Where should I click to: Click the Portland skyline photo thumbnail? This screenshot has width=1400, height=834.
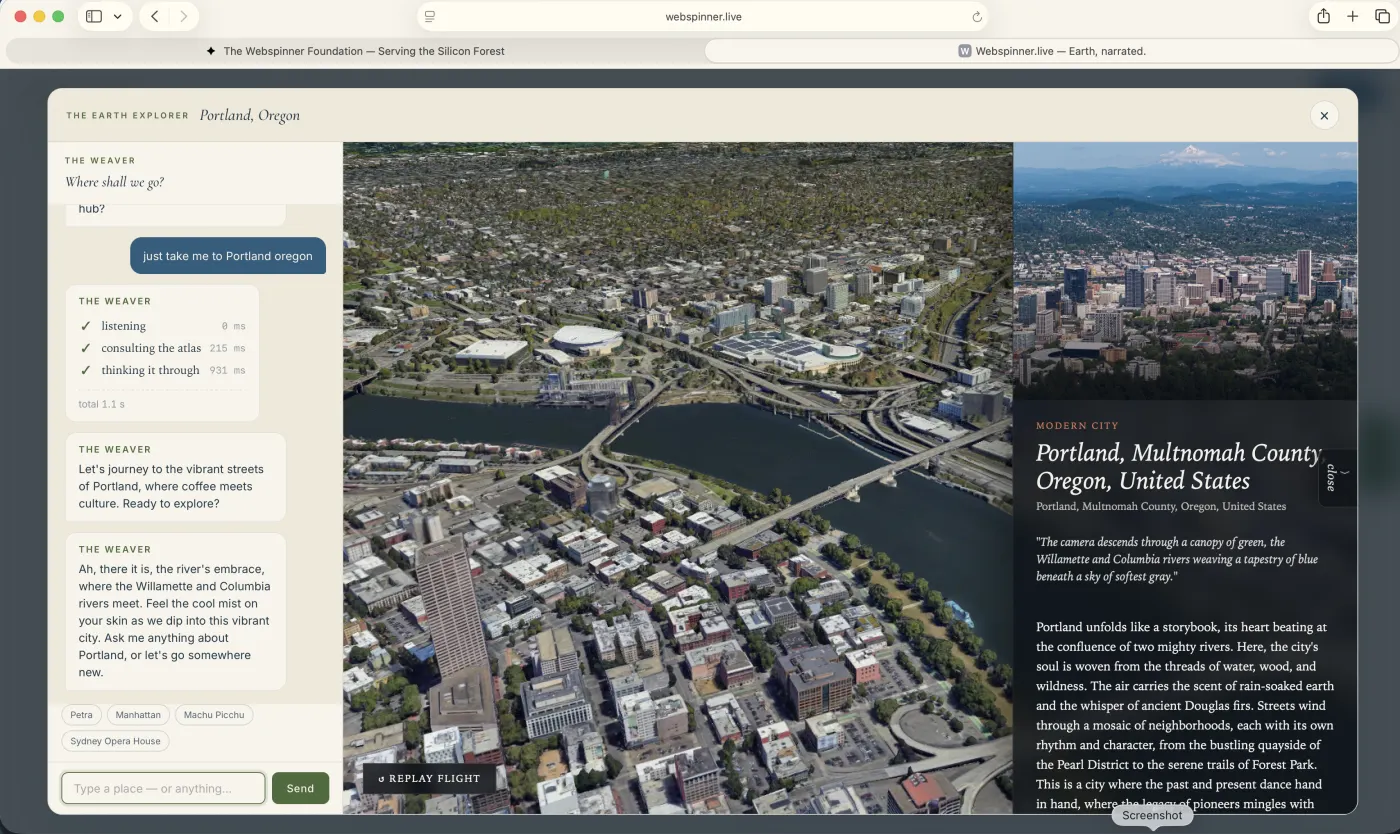[1185, 270]
